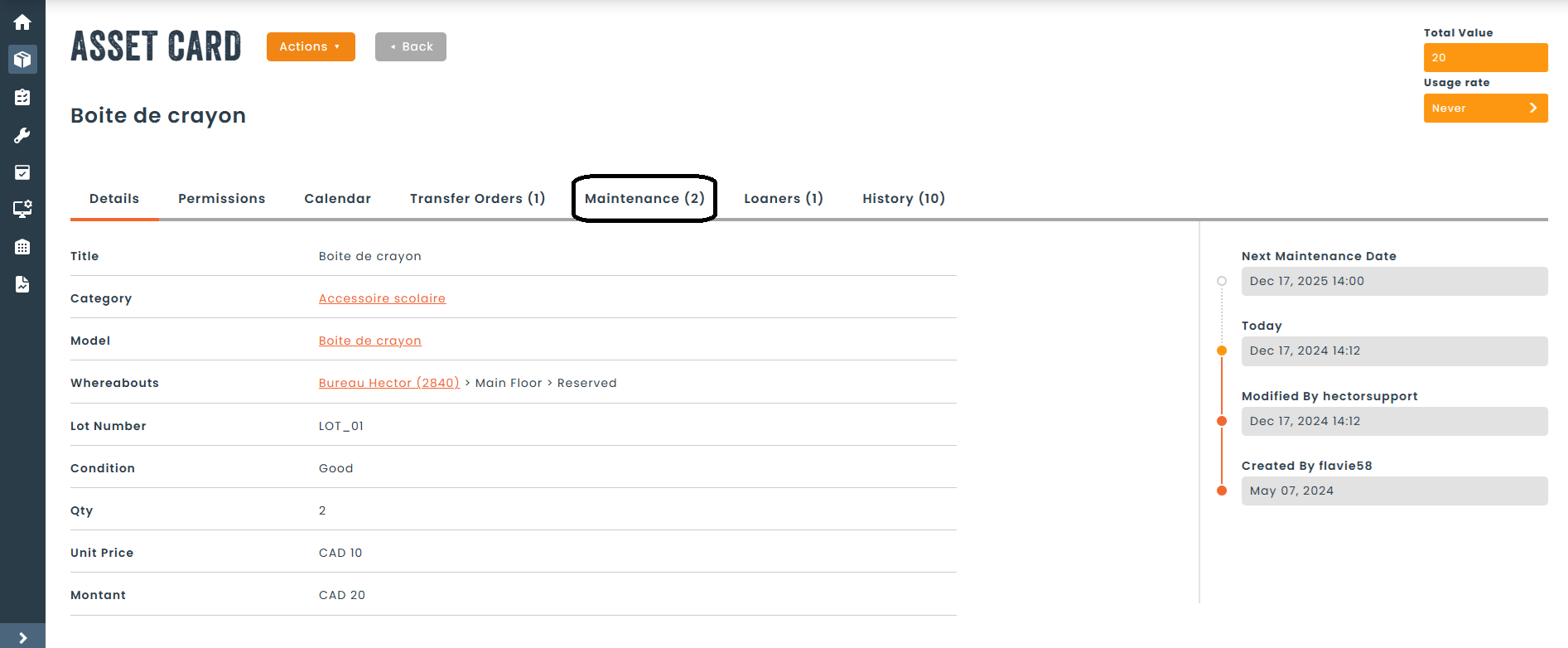Click the Next Maintenance Date field
Screen dimensions: 1568x648
[1394, 281]
